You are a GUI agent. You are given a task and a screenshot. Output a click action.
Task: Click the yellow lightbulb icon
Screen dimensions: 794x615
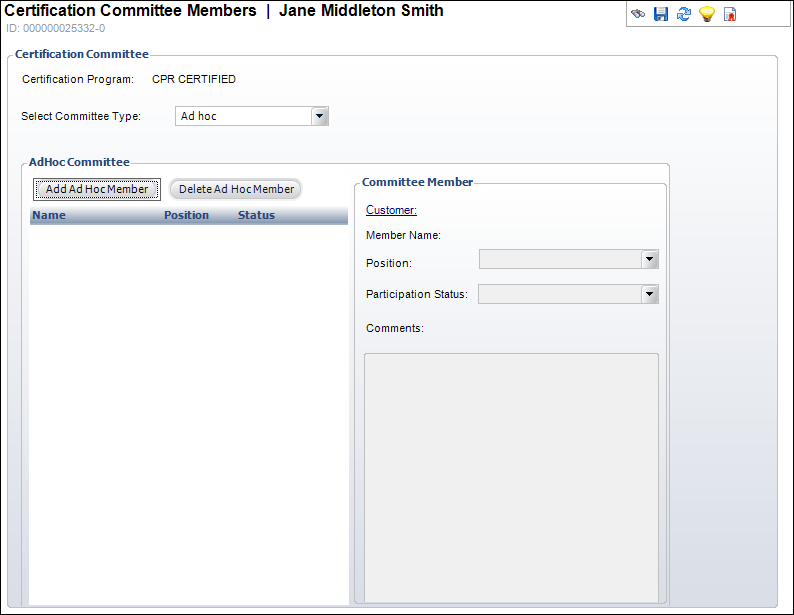tap(706, 15)
